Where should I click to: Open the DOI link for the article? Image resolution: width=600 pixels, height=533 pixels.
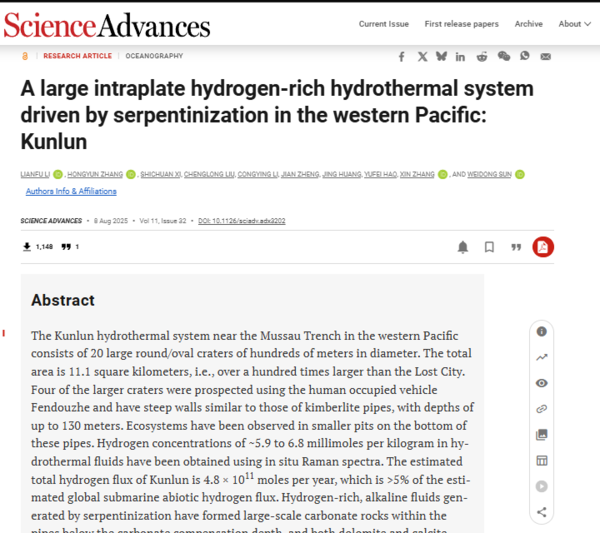point(240,220)
